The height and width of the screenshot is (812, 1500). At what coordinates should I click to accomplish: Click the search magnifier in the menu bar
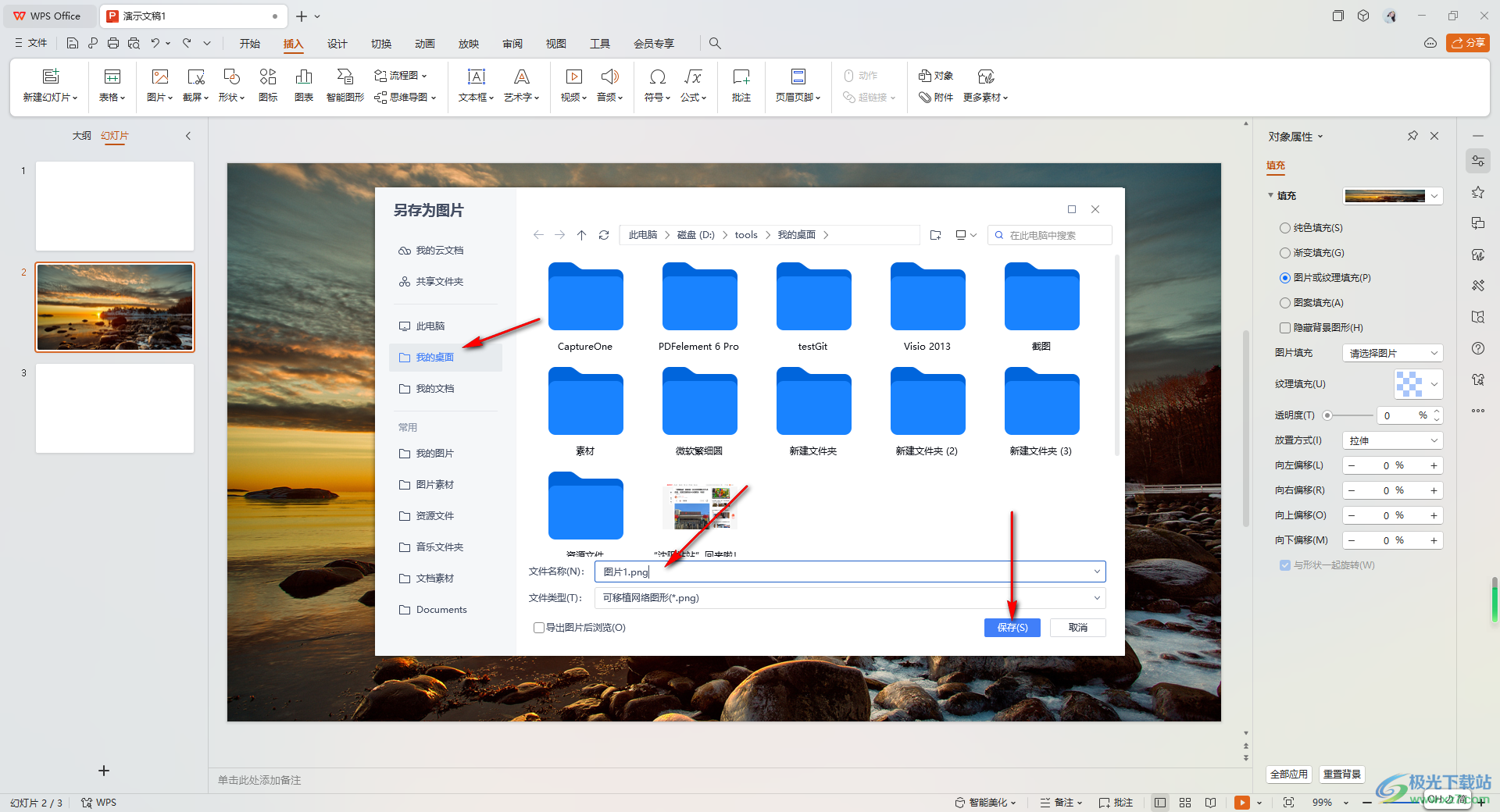click(x=714, y=43)
